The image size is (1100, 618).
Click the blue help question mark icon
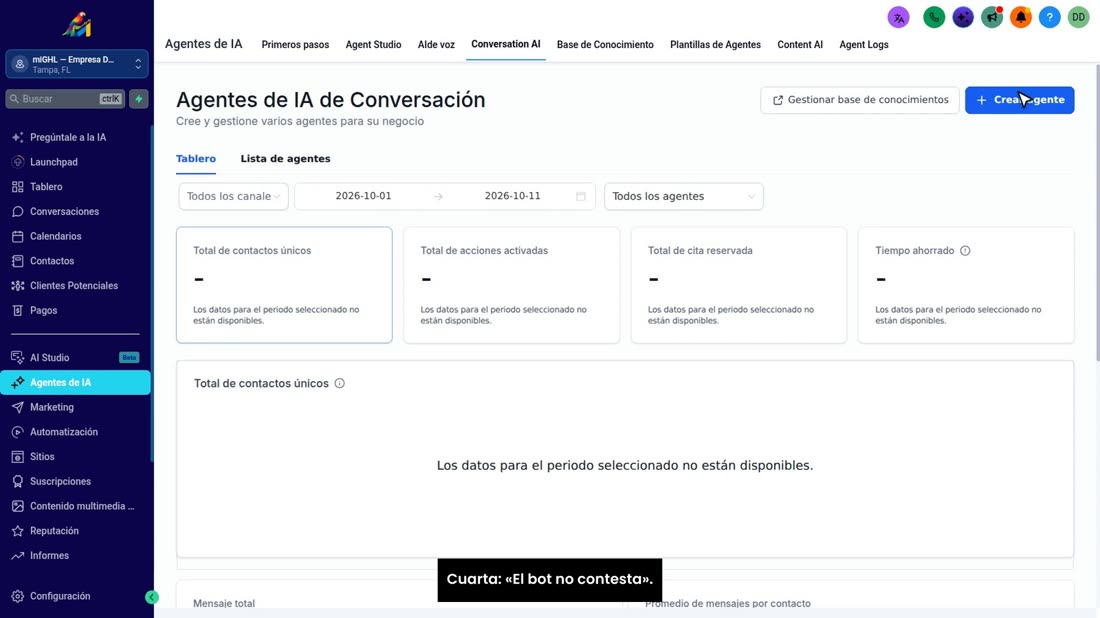click(1049, 18)
